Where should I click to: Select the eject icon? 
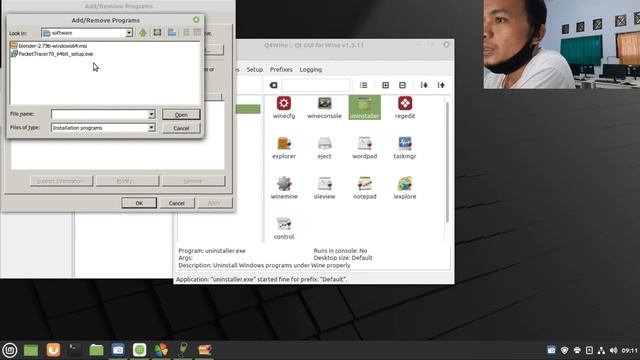coord(324,148)
